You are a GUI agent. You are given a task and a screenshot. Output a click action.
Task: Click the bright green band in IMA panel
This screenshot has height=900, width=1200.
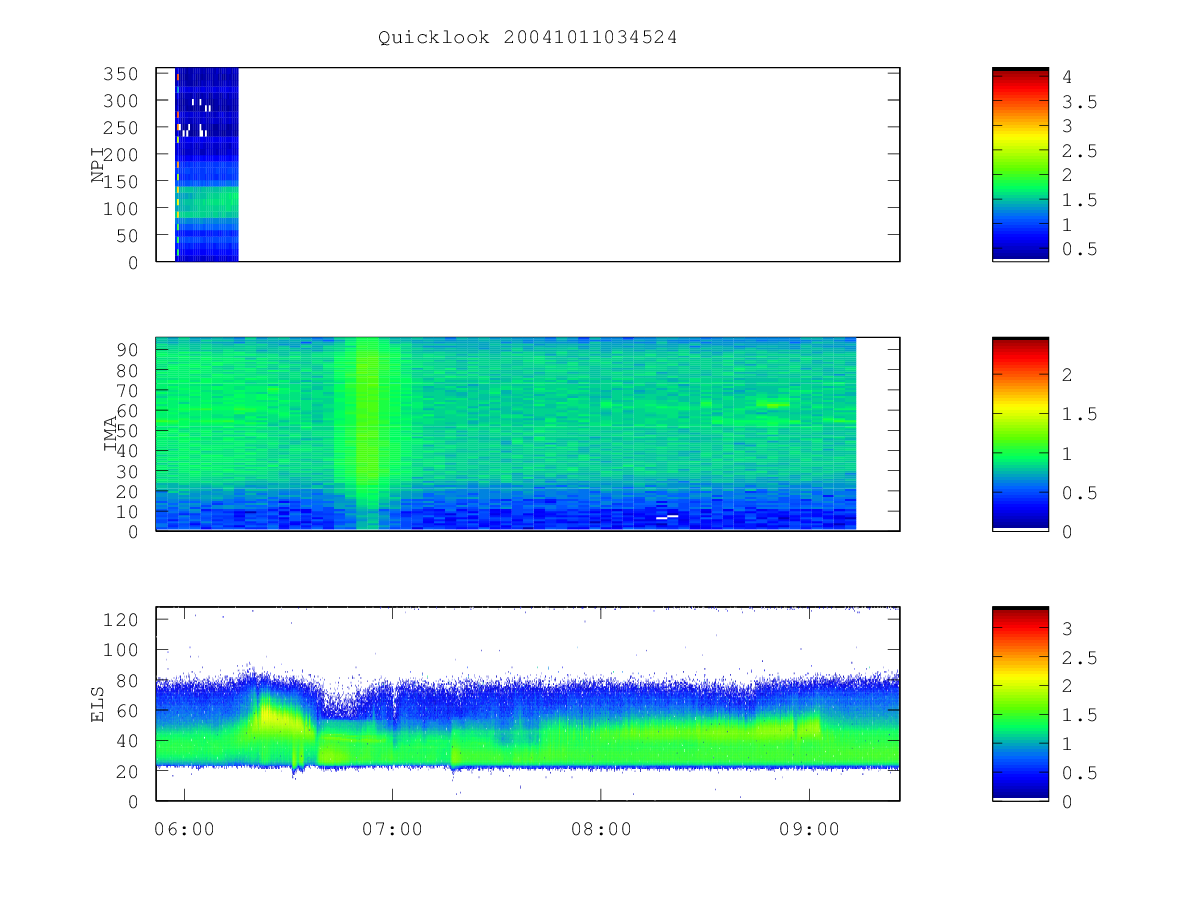click(x=369, y=433)
